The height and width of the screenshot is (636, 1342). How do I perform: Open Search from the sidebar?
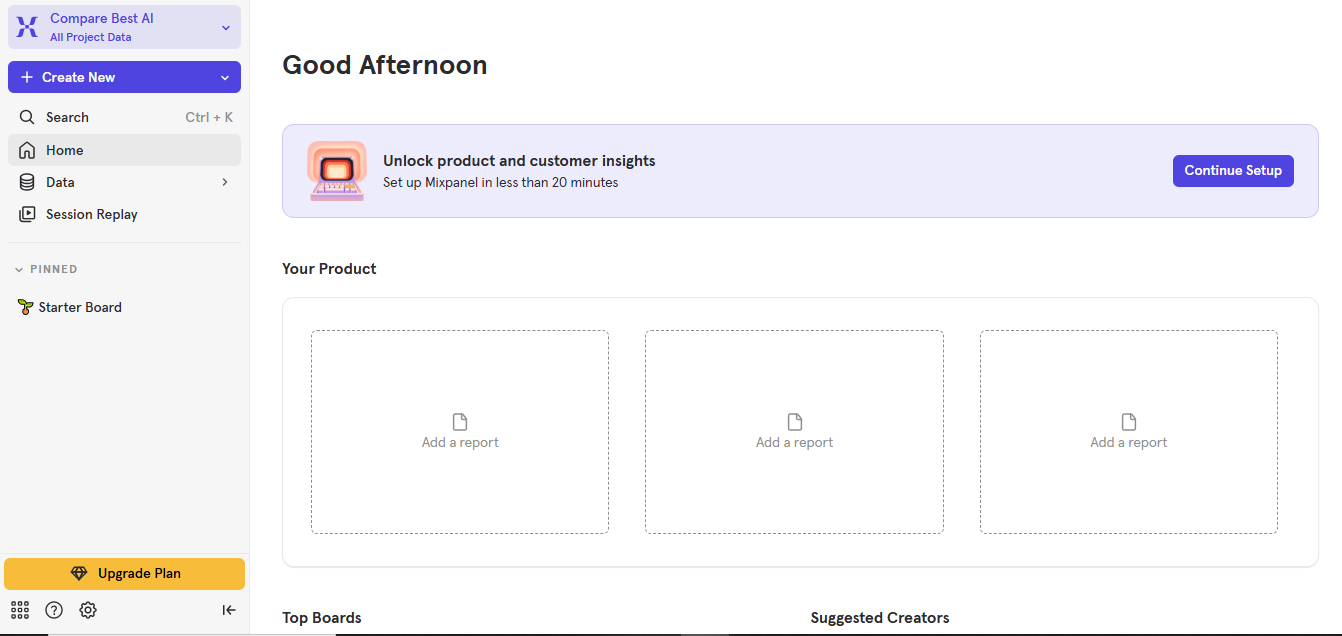(x=124, y=117)
